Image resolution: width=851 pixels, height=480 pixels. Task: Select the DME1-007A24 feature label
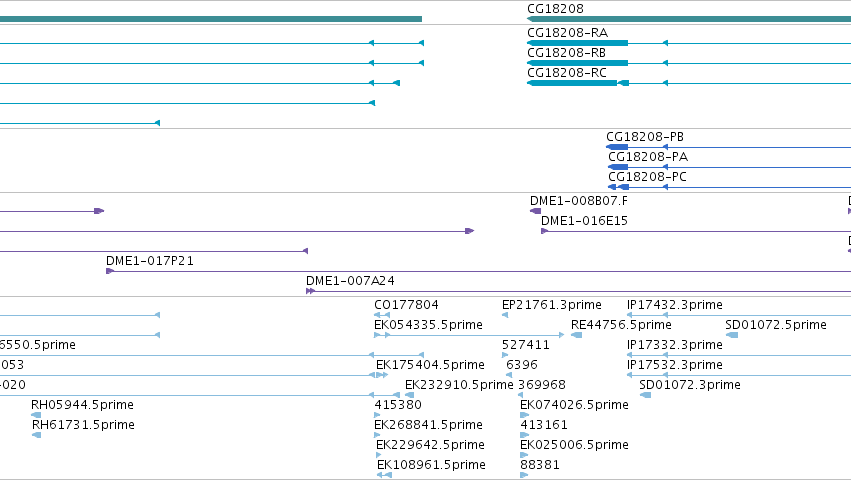pos(350,281)
